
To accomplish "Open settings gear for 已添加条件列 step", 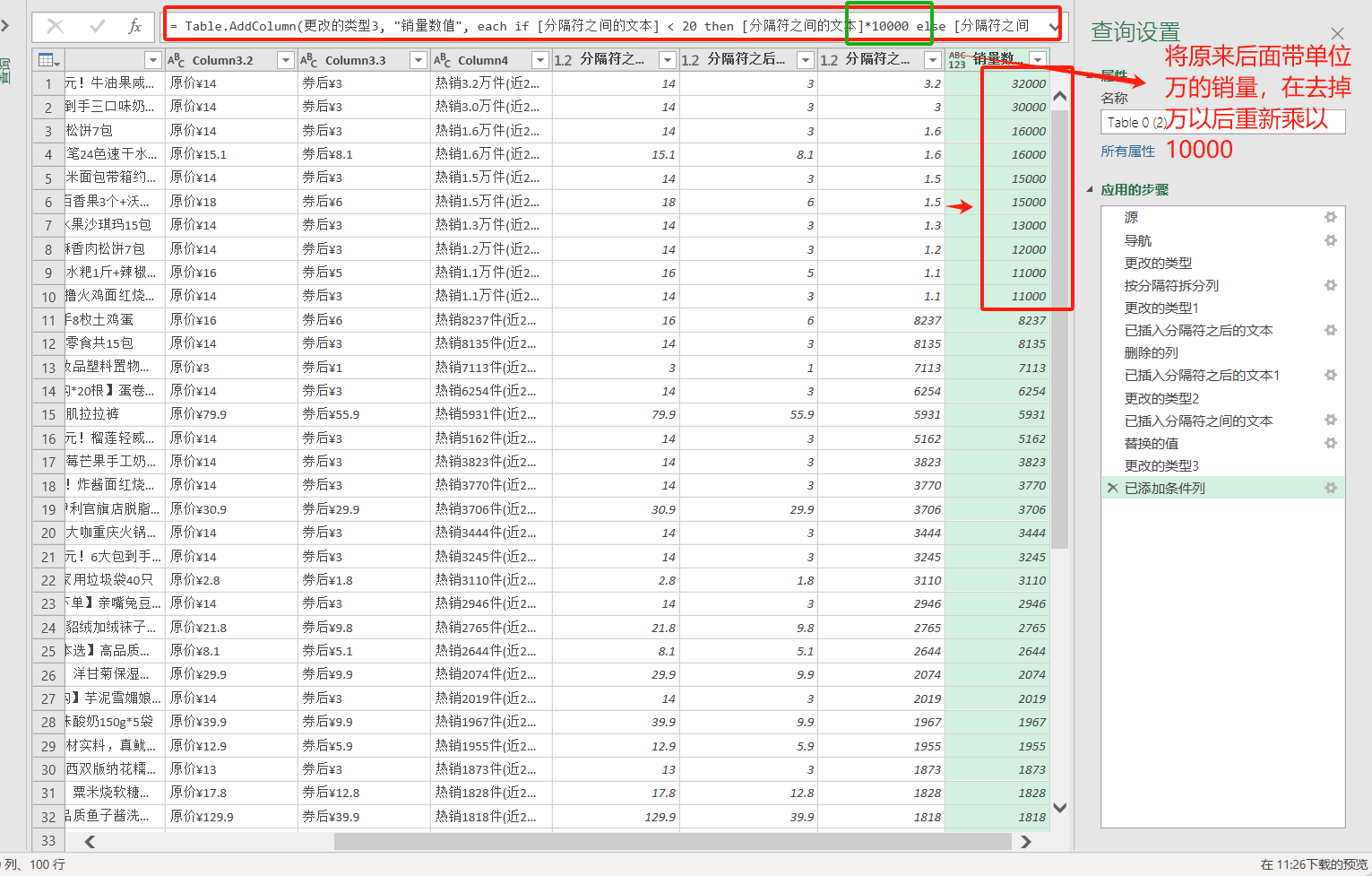I will [x=1331, y=488].
